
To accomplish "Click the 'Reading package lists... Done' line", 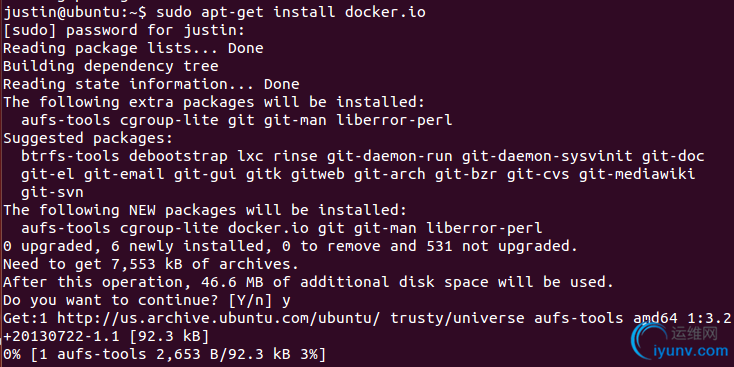I will pyautogui.click(x=133, y=48).
